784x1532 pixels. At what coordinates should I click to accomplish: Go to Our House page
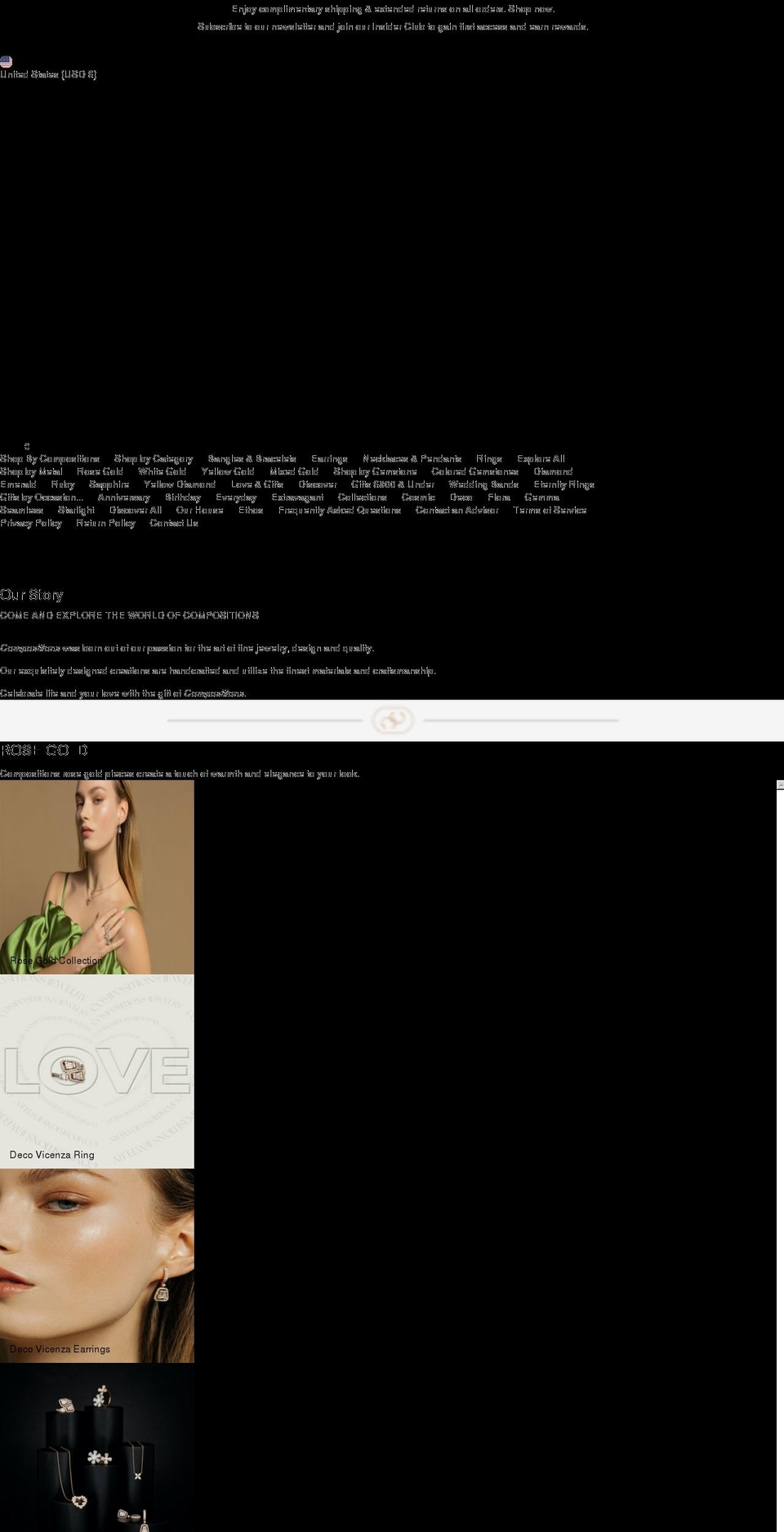[199, 510]
